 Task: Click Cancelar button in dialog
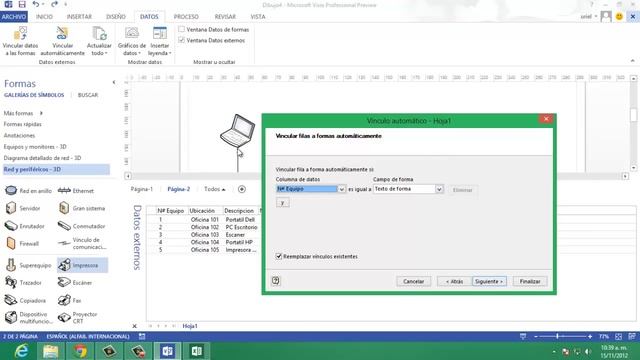(413, 281)
